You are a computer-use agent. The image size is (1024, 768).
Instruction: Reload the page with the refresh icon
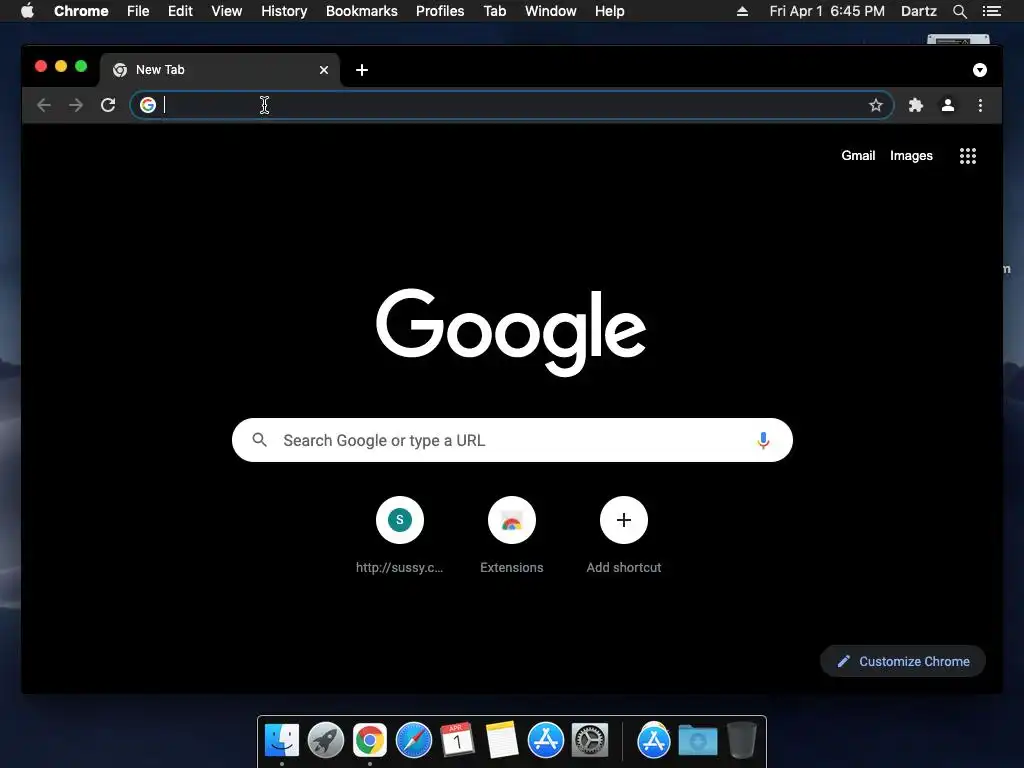[108, 105]
